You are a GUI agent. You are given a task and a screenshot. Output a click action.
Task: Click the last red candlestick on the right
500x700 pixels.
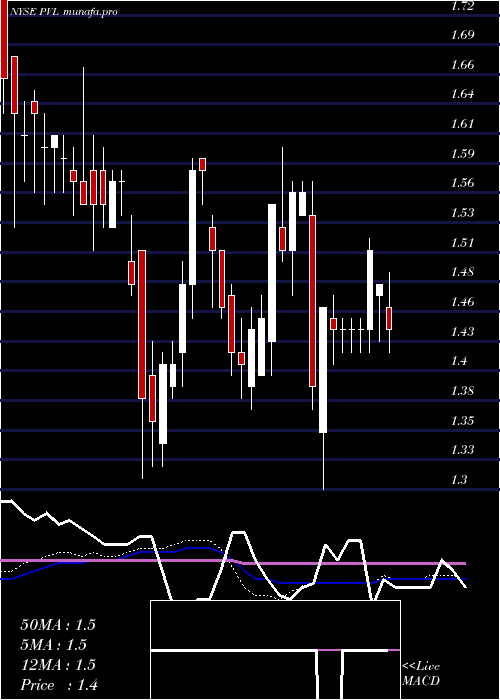(x=389, y=318)
